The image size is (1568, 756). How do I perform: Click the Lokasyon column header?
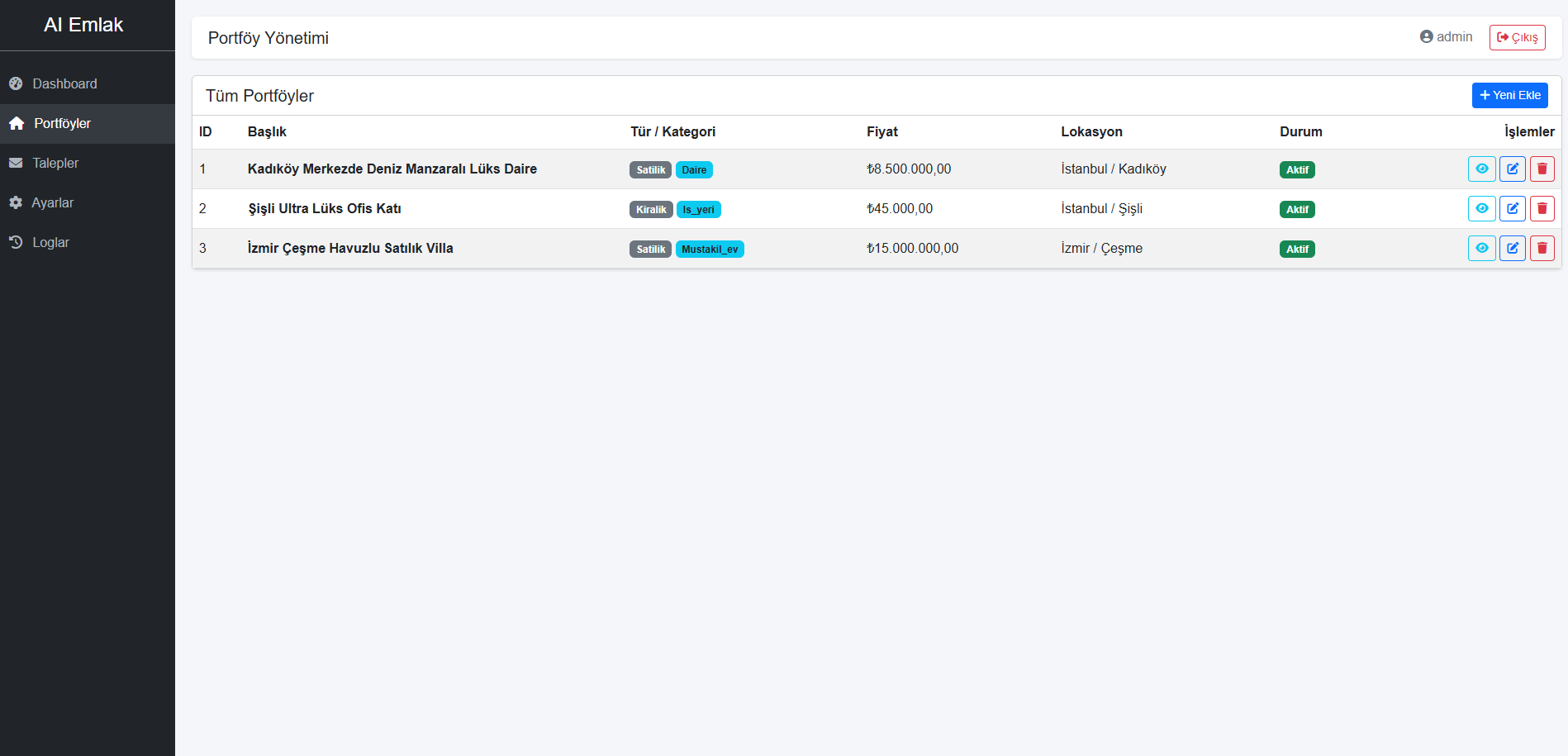click(x=1091, y=132)
